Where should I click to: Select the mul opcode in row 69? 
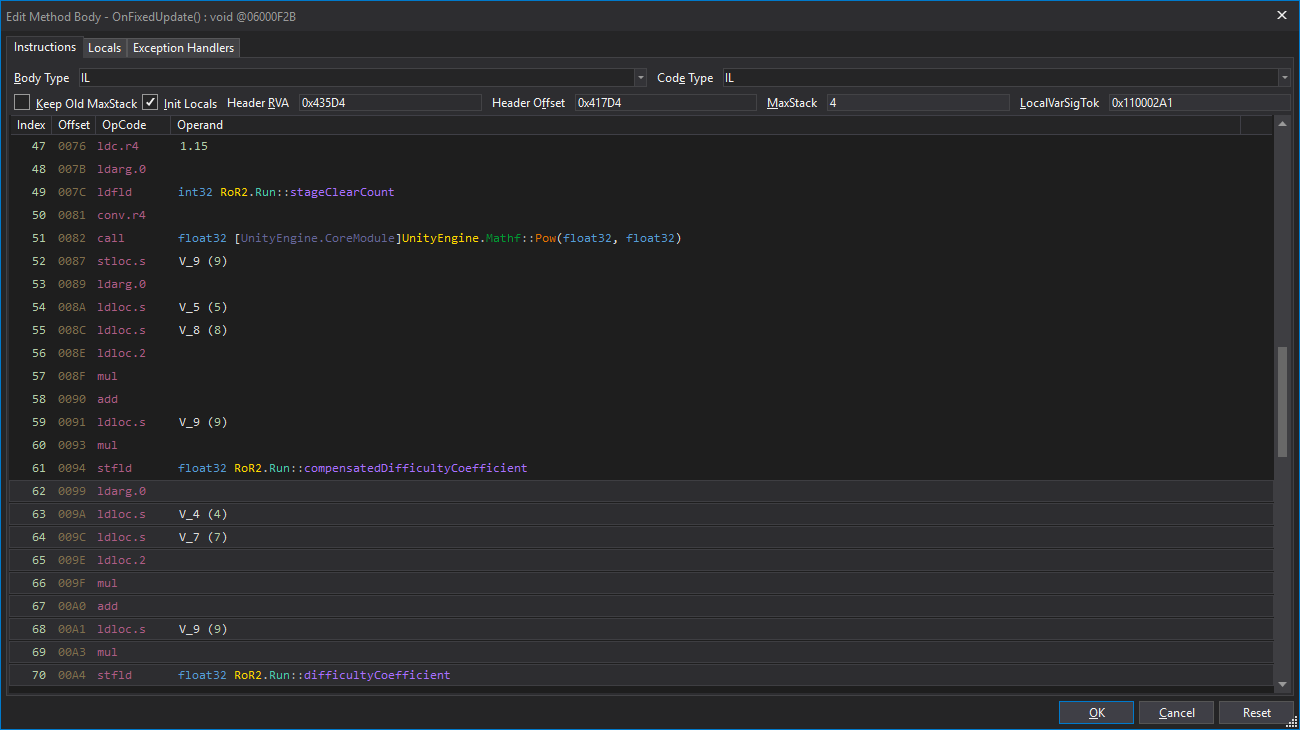107,652
